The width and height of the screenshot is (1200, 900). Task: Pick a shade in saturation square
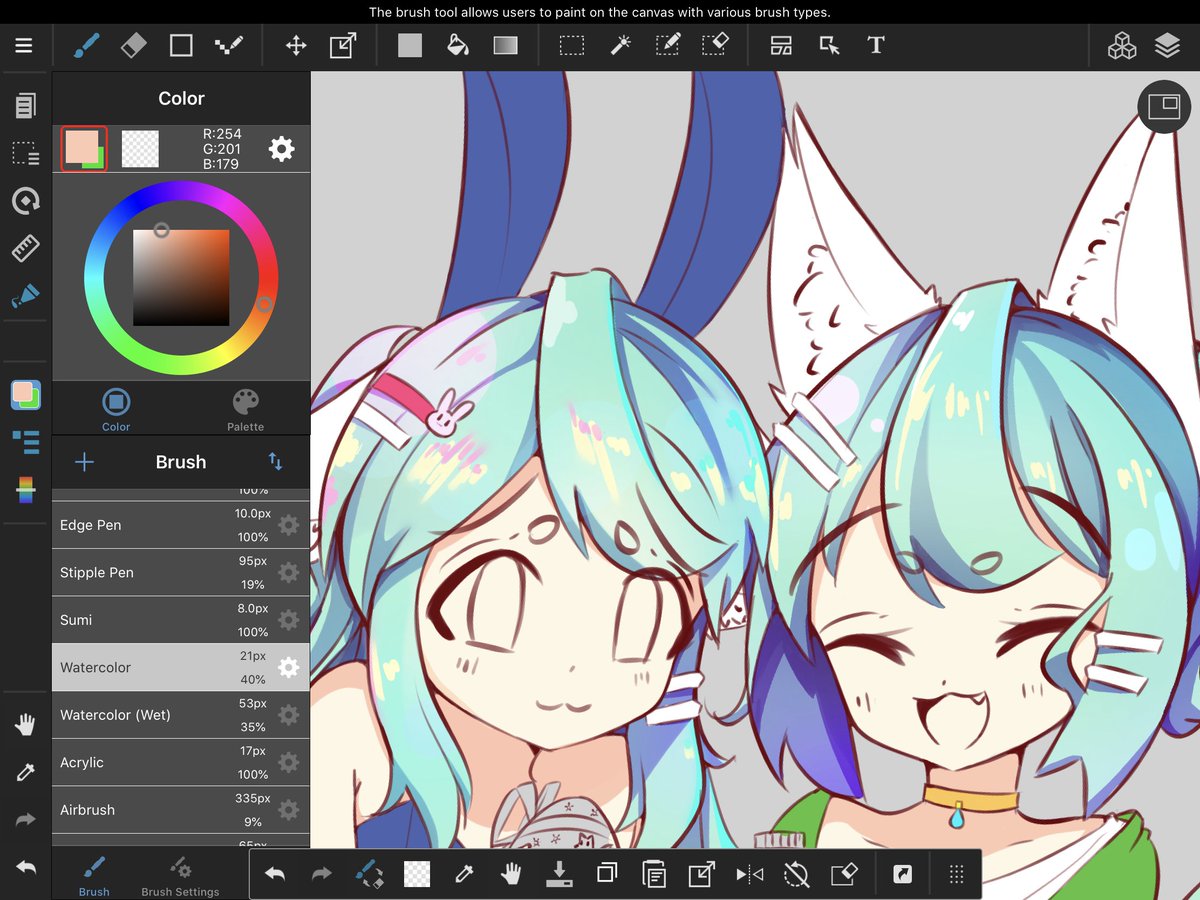pyautogui.click(x=181, y=278)
